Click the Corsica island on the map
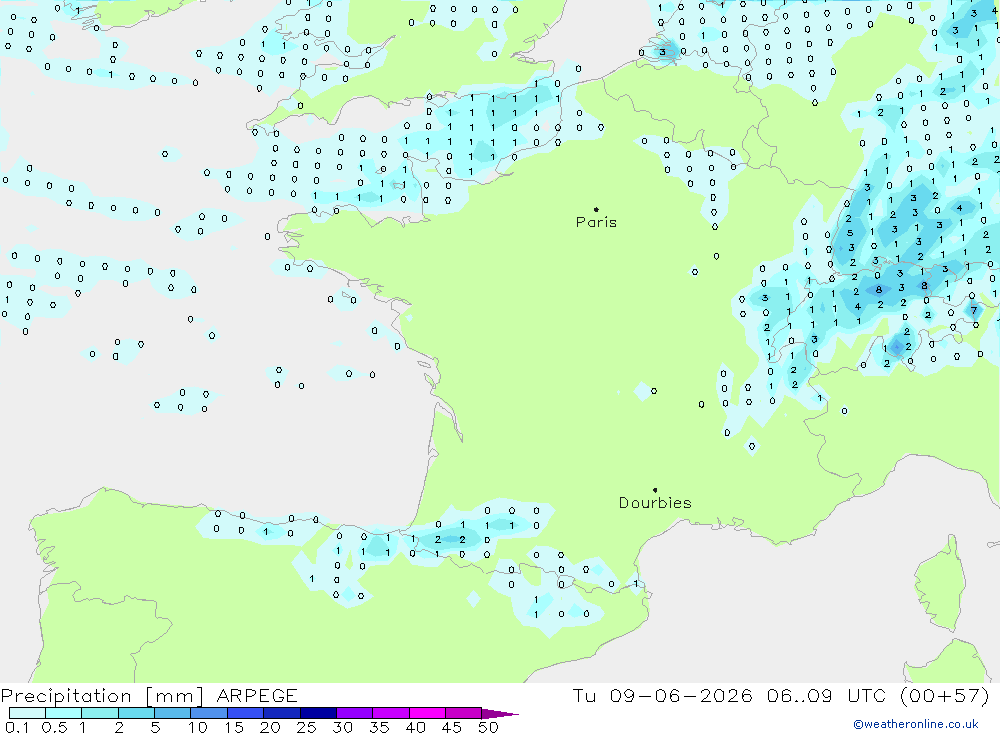Screen dimensions: 1000x733 [941, 584]
